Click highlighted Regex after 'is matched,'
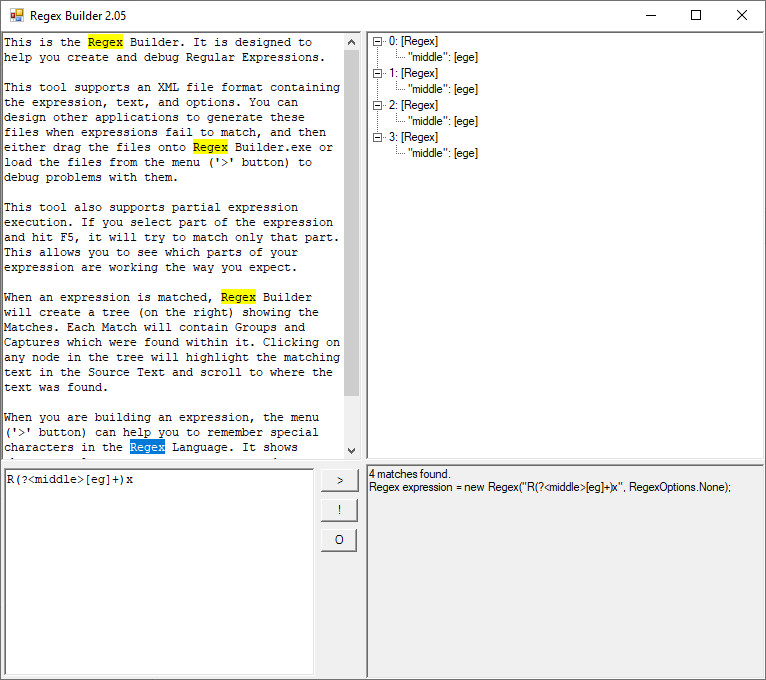 point(238,298)
